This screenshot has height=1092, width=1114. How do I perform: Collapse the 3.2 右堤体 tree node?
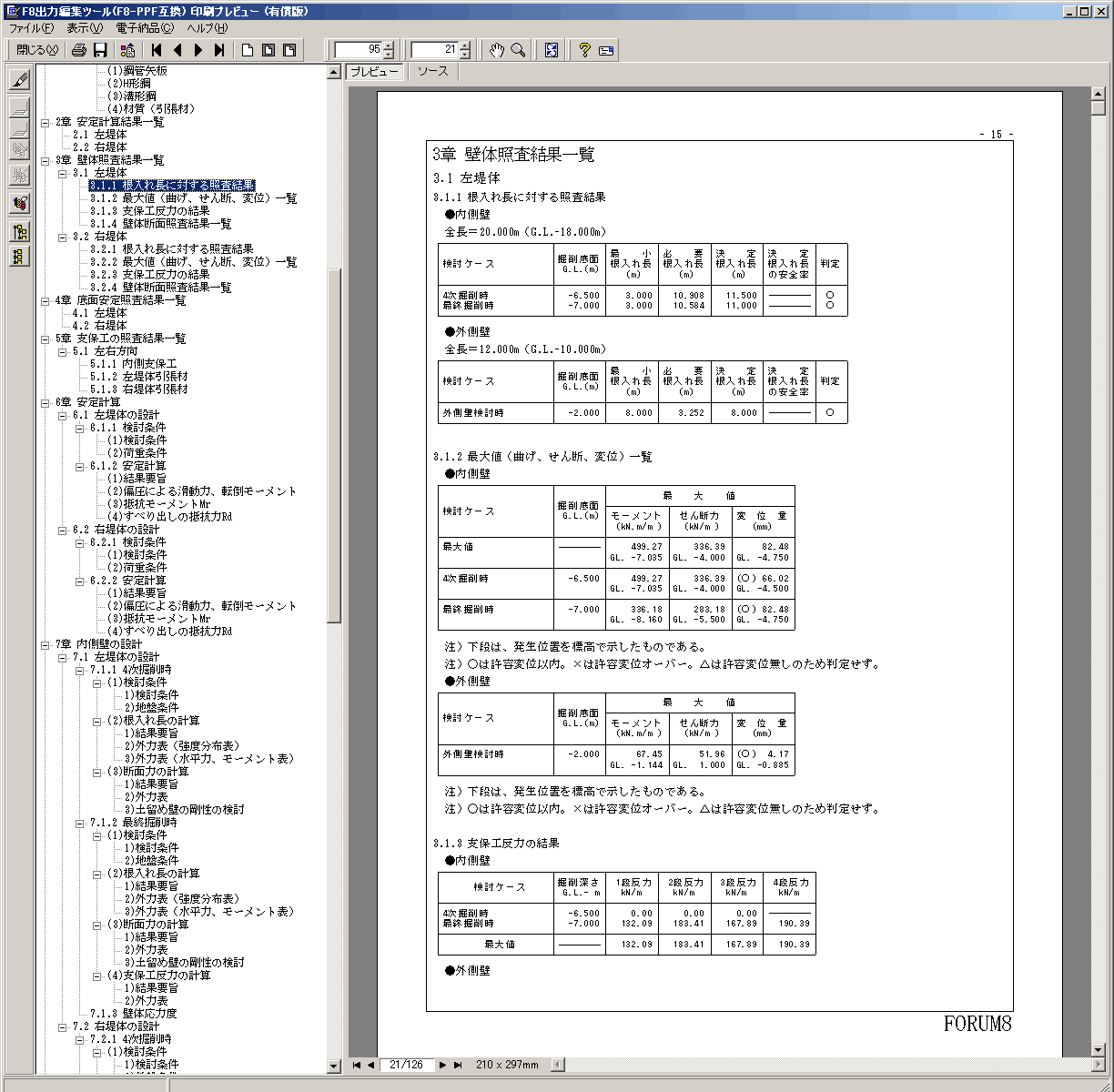coord(64,237)
